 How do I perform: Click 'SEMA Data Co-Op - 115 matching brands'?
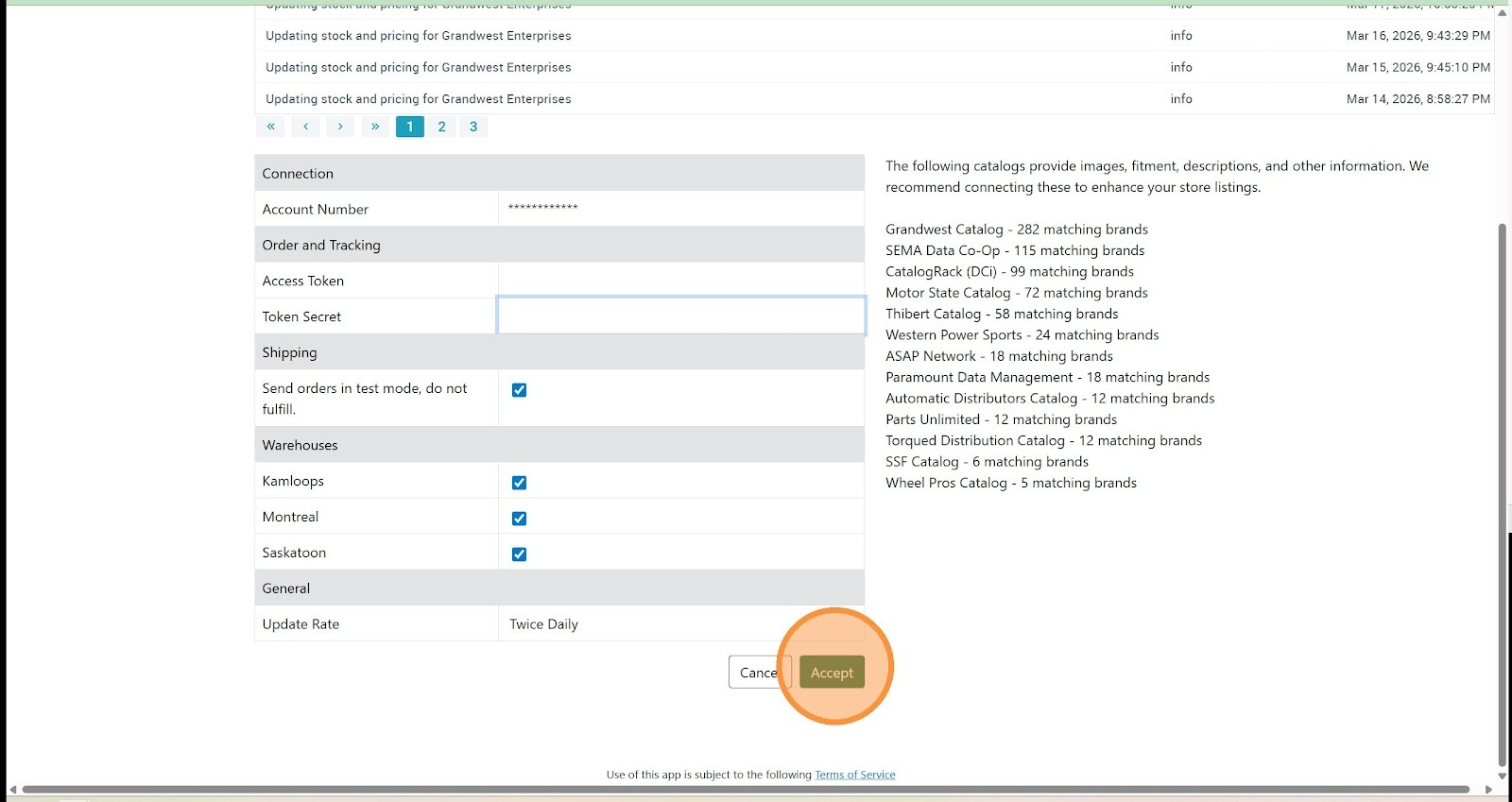click(1015, 250)
